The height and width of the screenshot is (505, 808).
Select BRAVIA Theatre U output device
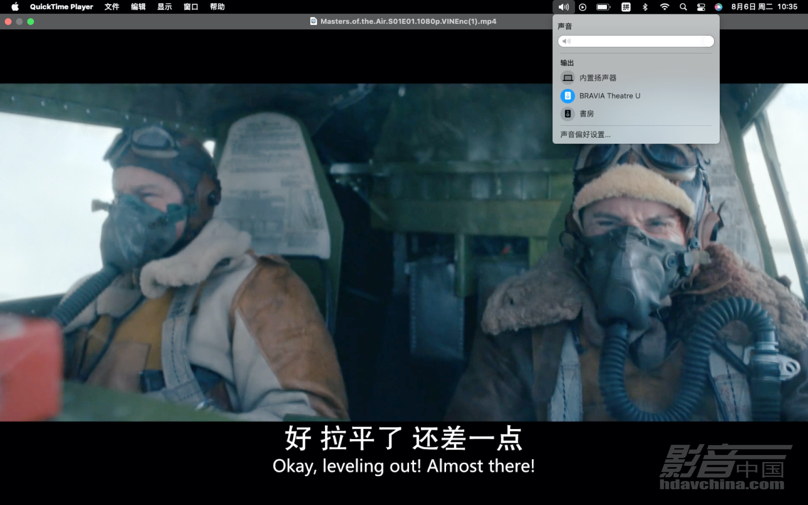click(636, 96)
